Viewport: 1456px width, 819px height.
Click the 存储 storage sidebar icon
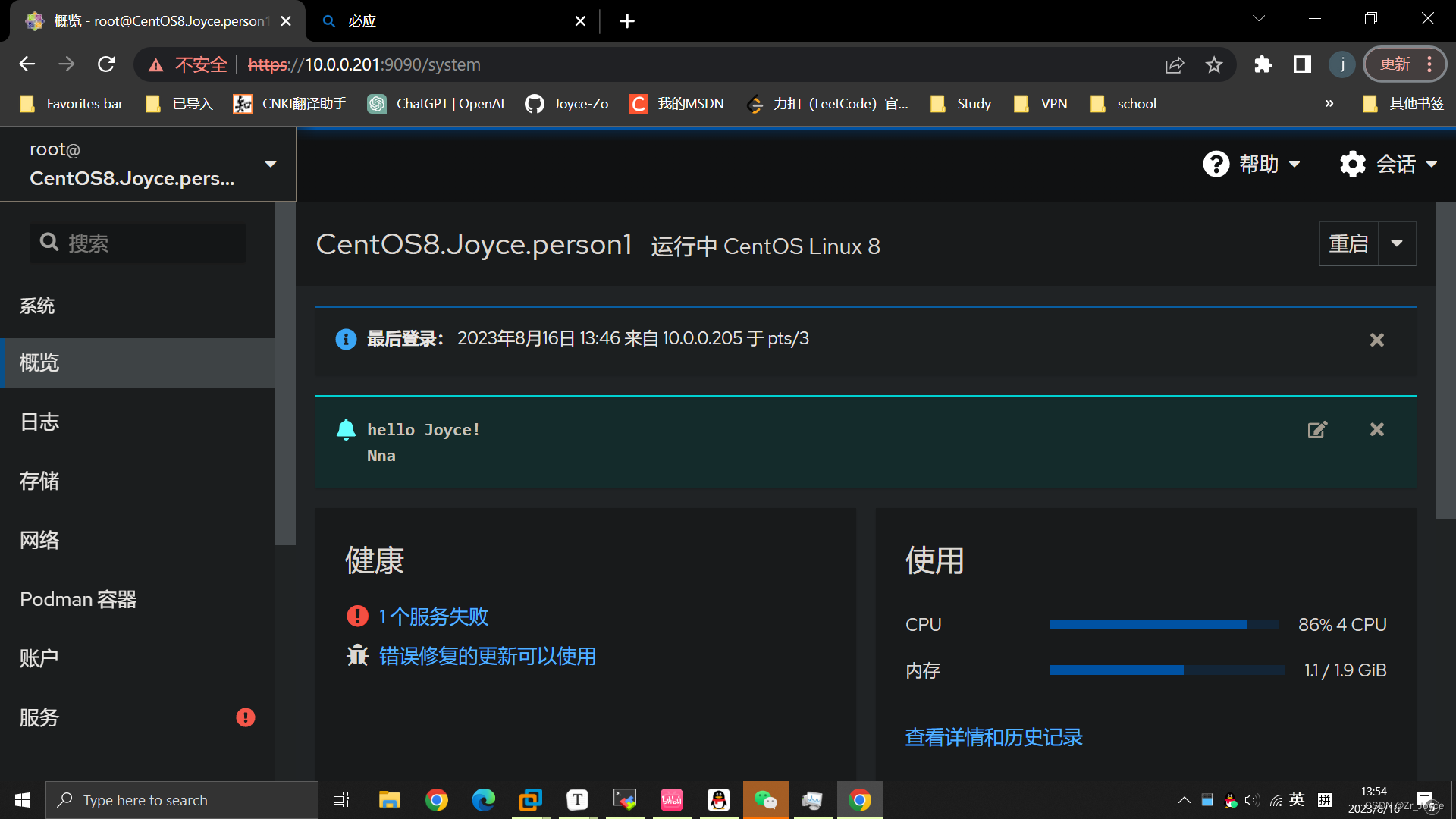(40, 481)
